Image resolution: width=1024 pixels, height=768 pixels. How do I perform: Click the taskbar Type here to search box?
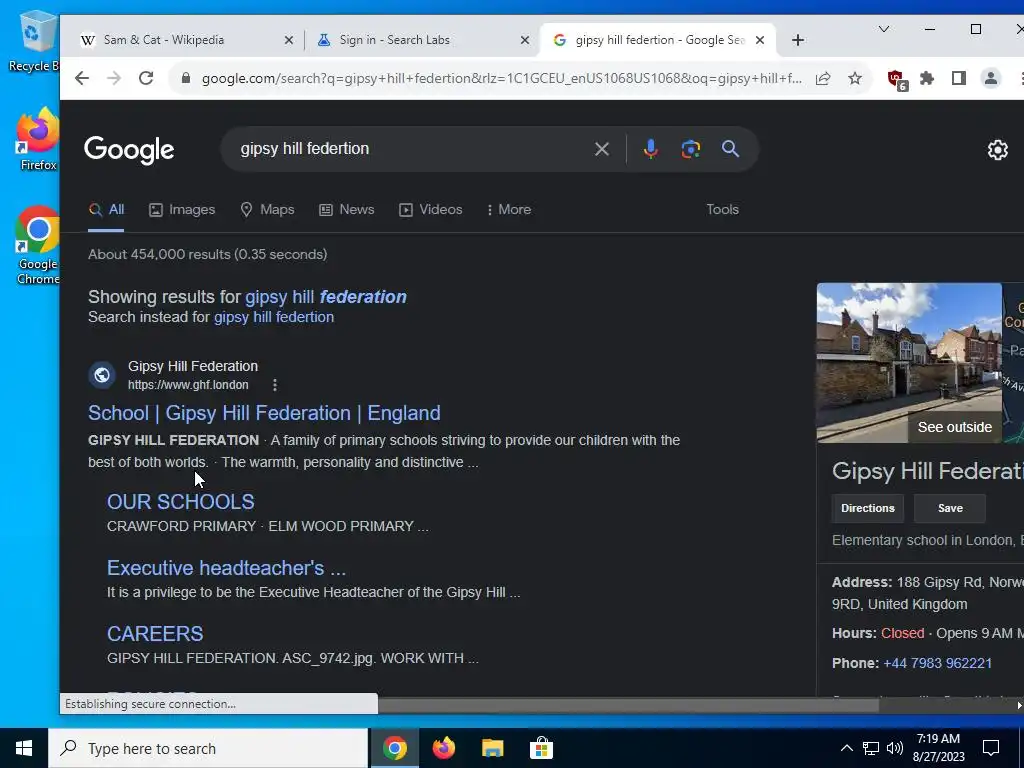pos(208,748)
